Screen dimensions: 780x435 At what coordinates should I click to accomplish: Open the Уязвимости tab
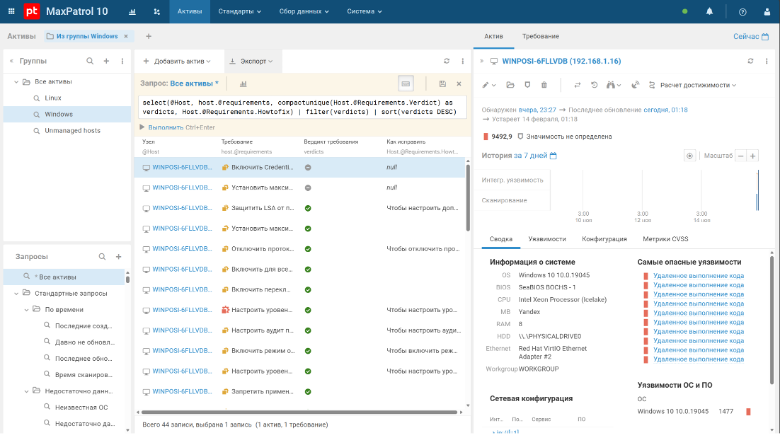(547, 239)
